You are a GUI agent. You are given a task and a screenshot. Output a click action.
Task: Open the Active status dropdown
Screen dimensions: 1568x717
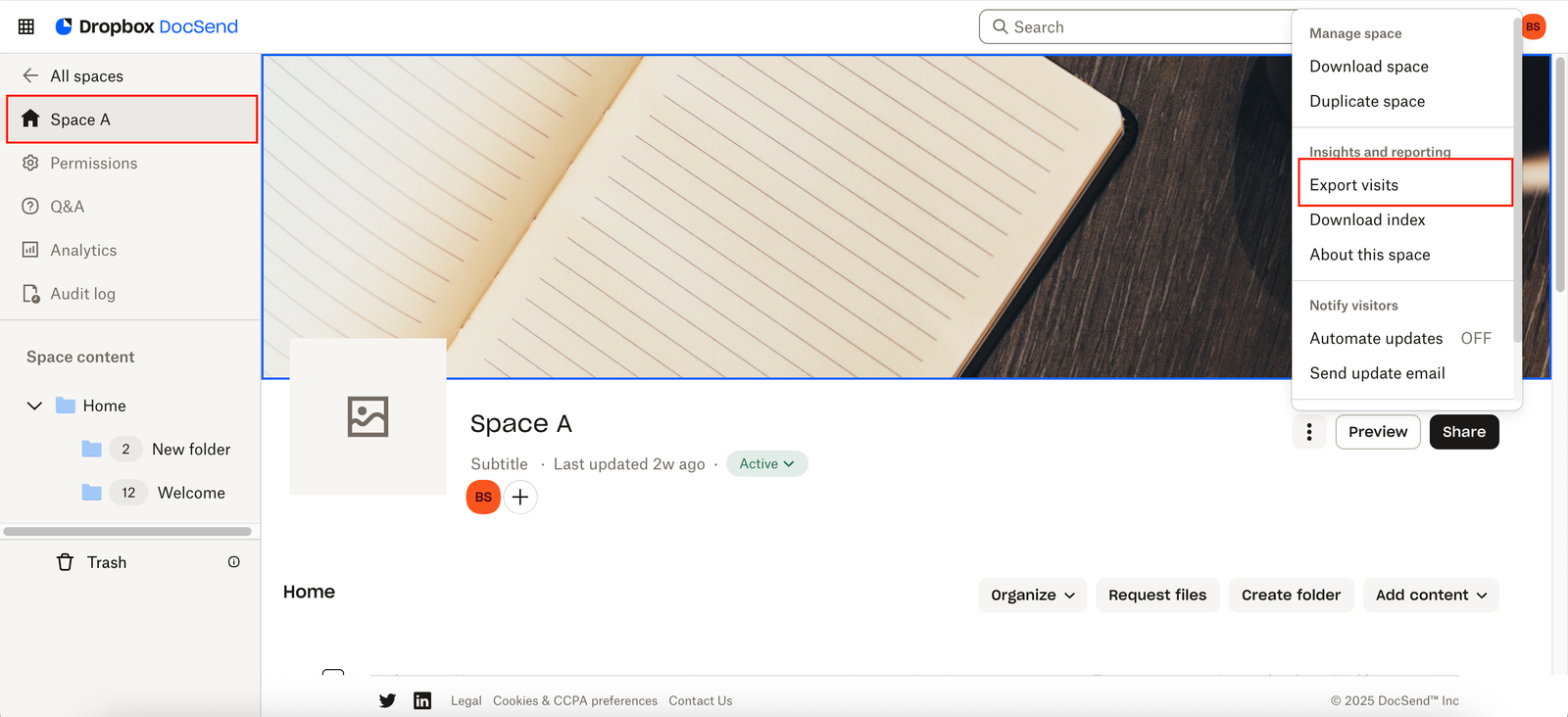766,464
